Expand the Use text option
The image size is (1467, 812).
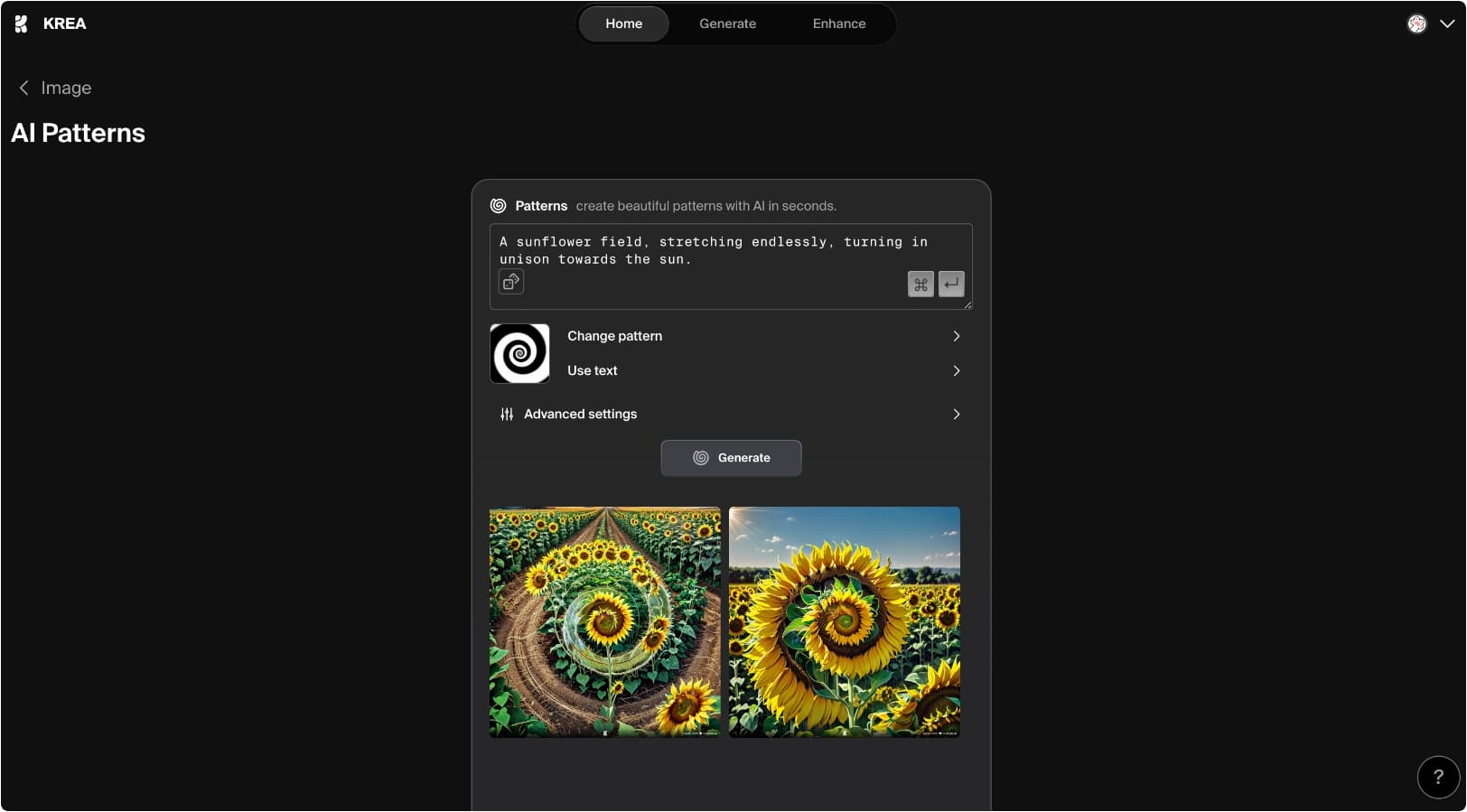pyautogui.click(x=956, y=371)
